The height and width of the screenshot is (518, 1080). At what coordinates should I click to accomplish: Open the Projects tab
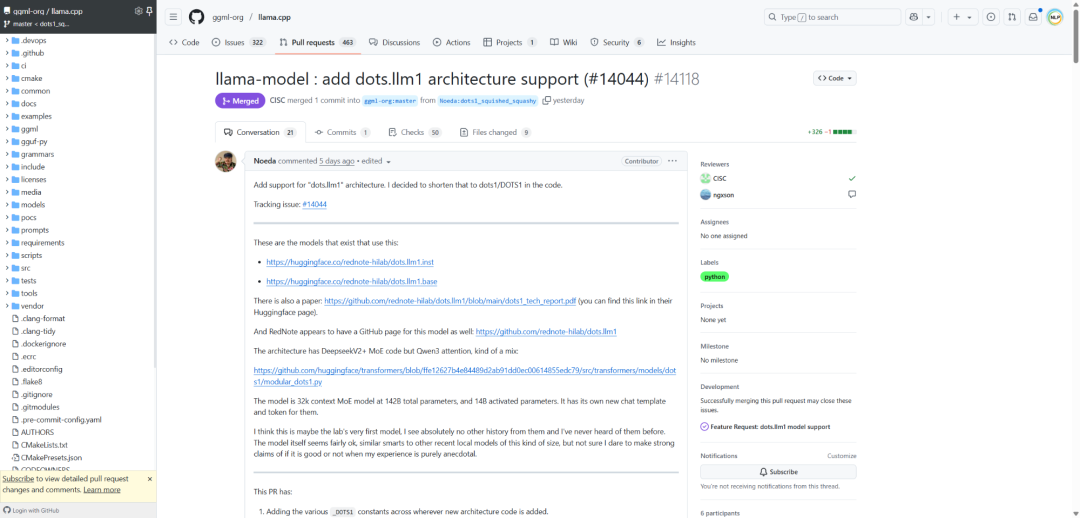(x=510, y=43)
